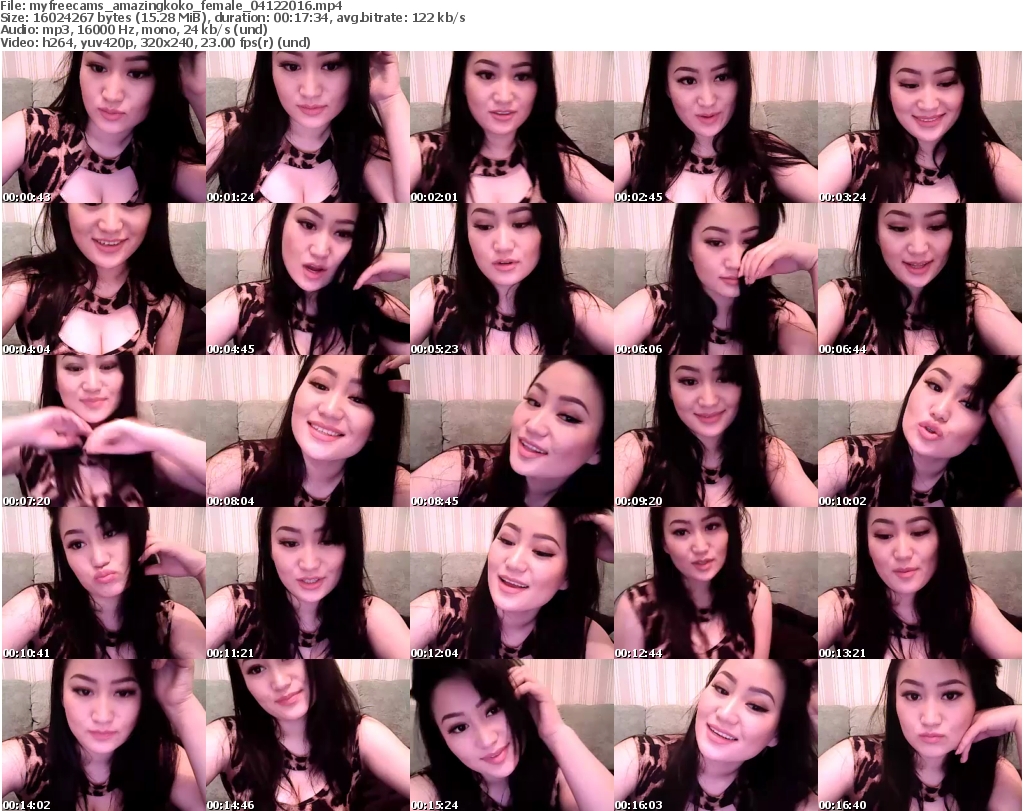Open the last thumbnail, 00:16:40
Viewport: 1024px width, 811px height.
(x=919, y=735)
